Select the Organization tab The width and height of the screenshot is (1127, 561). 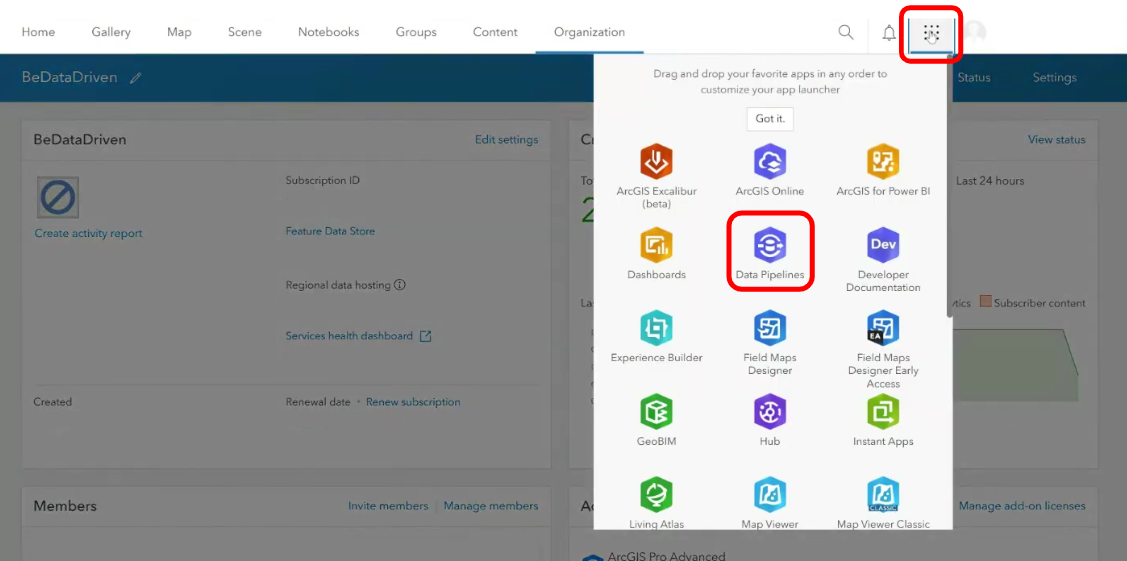pos(589,32)
